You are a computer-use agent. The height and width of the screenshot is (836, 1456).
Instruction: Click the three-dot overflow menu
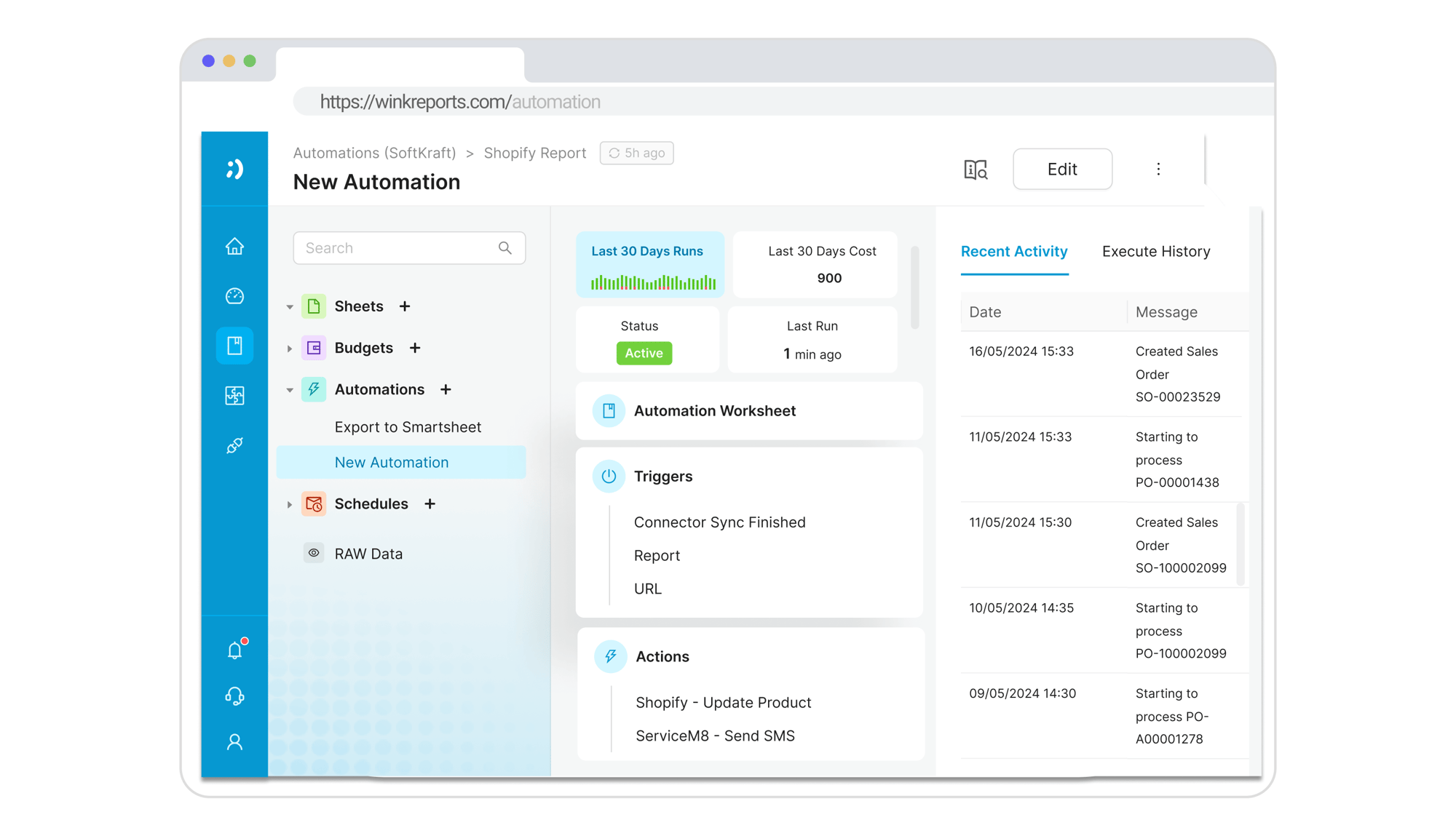tap(1159, 168)
